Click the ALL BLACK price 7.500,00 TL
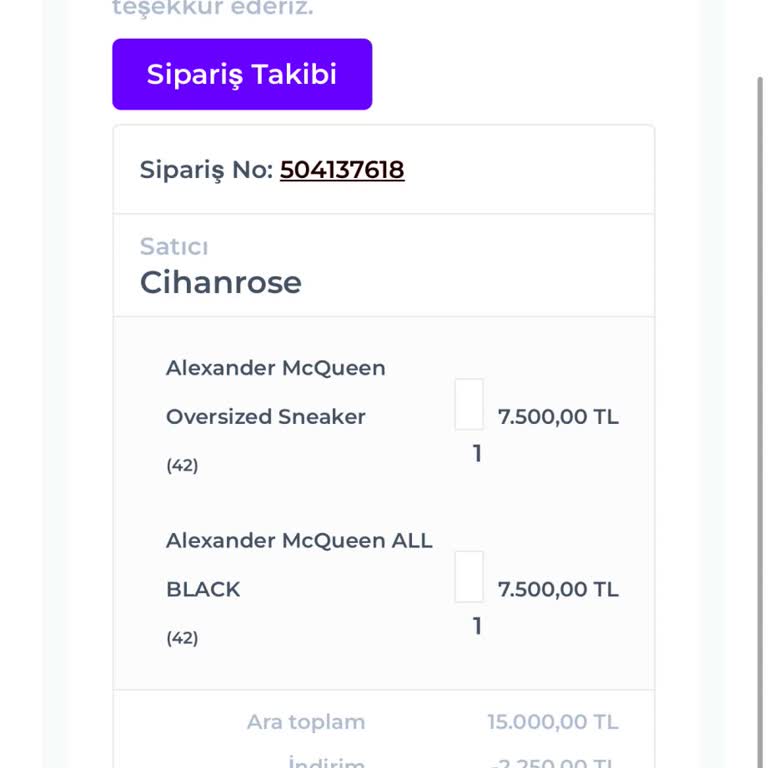 (558, 589)
